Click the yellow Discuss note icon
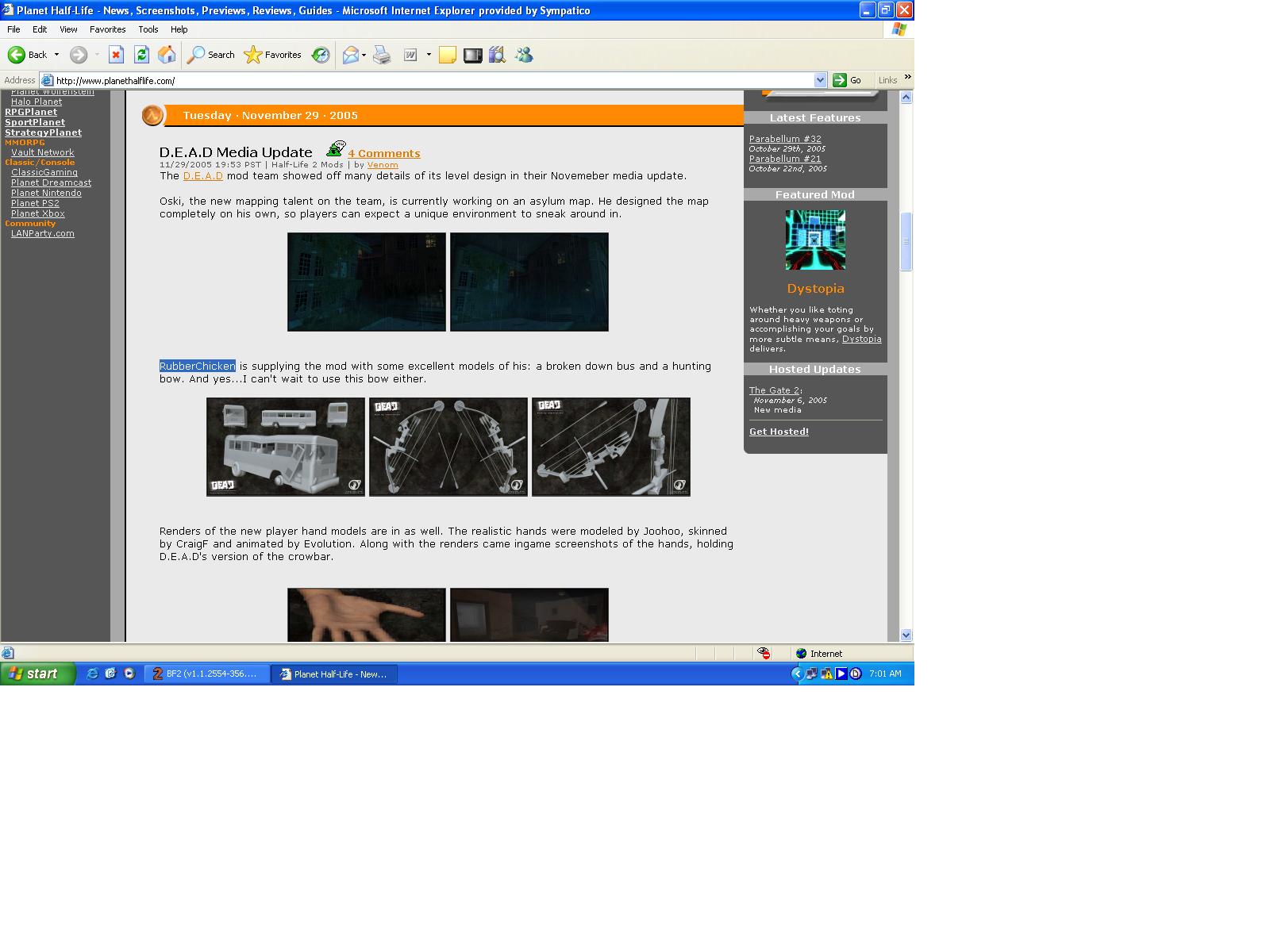 click(448, 55)
